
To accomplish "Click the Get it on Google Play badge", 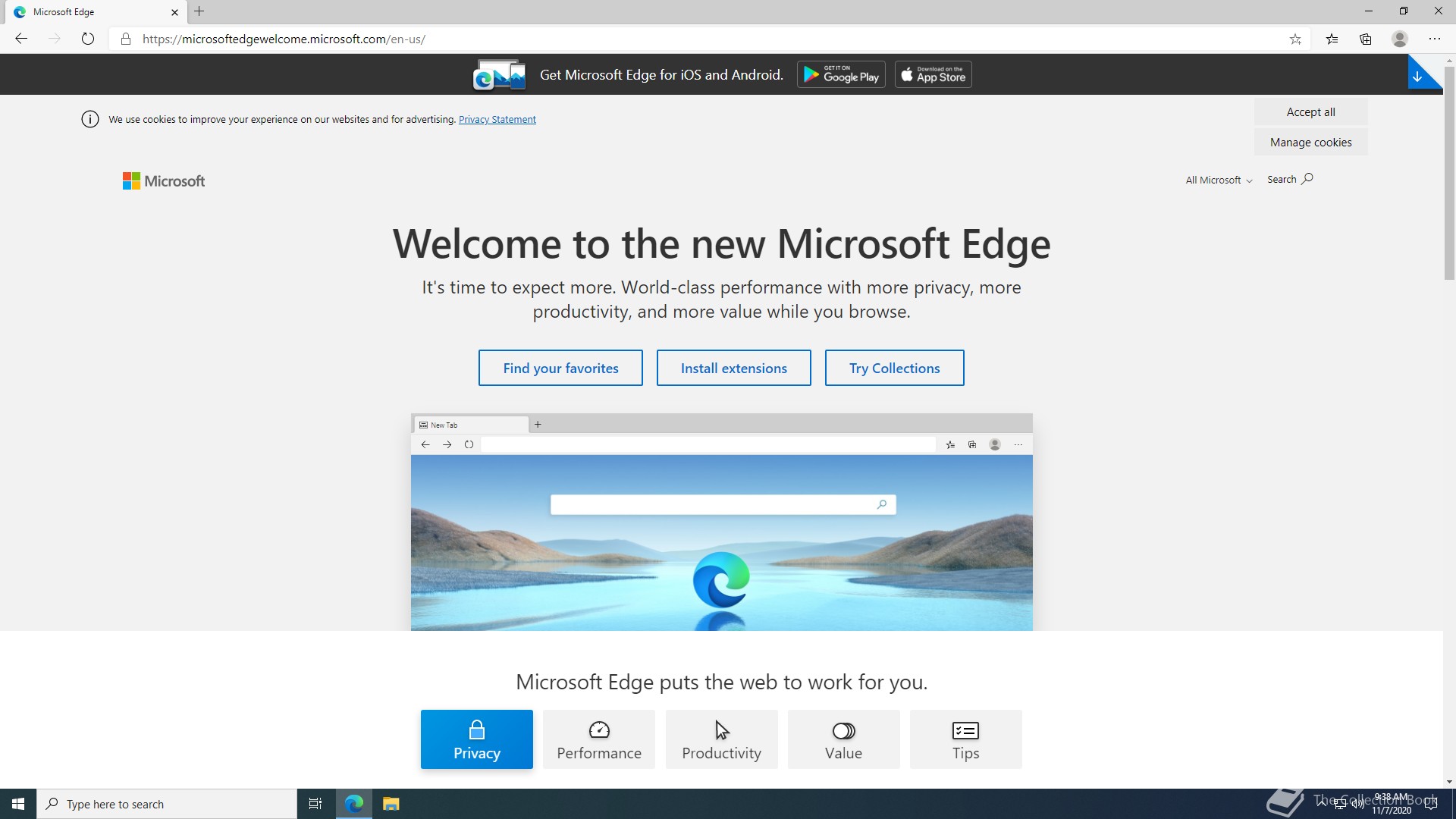I will pos(841,74).
